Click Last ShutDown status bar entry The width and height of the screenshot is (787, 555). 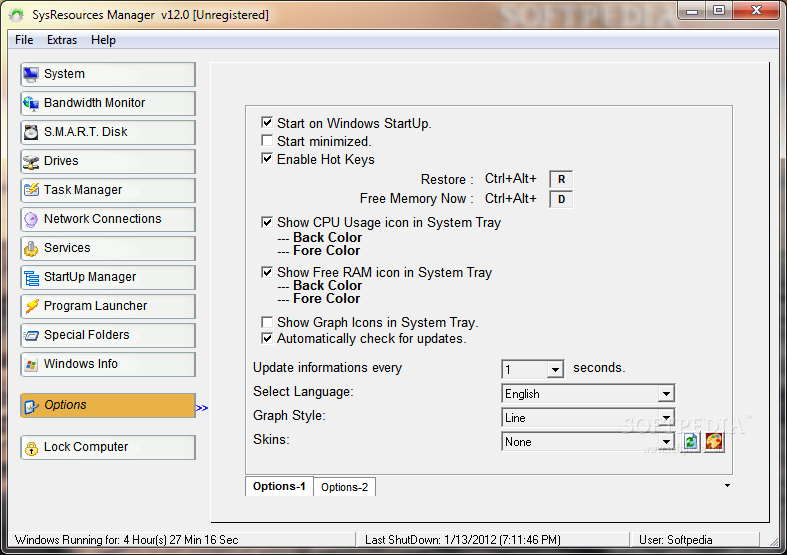(463, 540)
